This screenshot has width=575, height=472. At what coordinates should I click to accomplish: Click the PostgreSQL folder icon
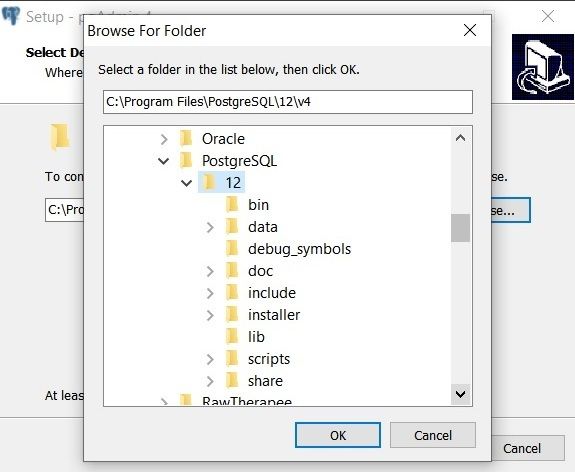click(x=186, y=161)
